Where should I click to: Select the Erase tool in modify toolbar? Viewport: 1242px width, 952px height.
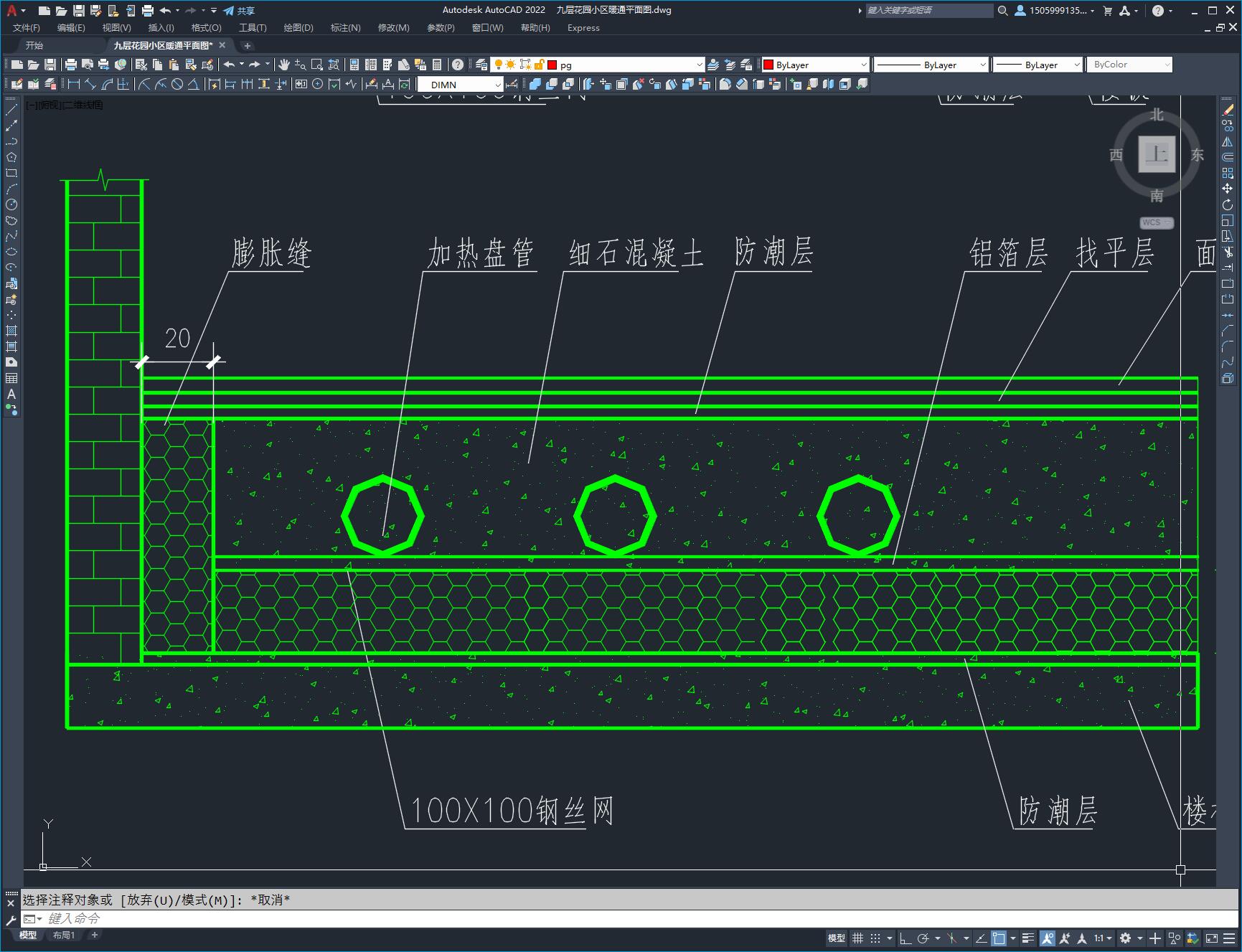[1228, 110]
